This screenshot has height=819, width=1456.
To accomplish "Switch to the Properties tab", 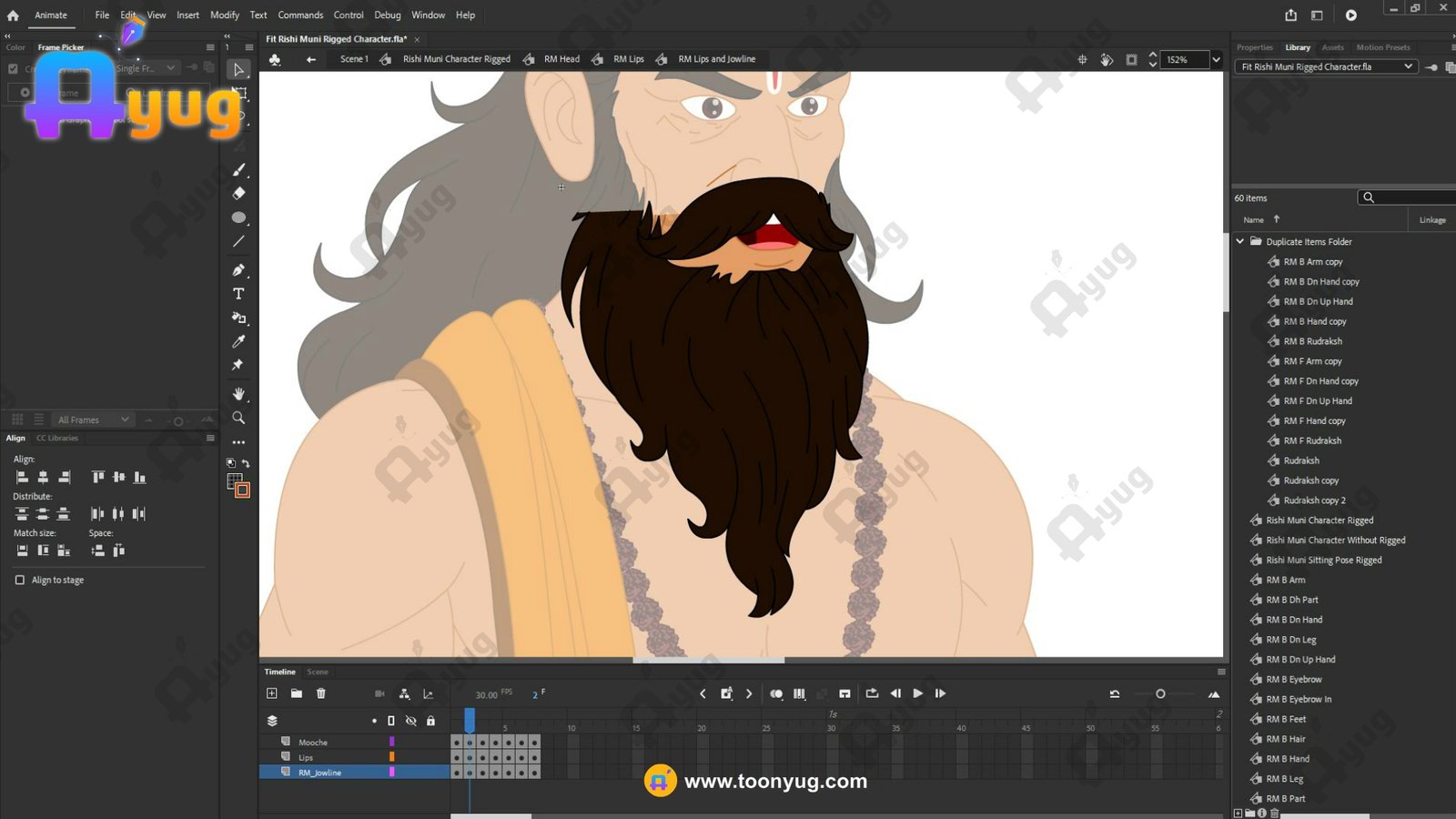I will 1254,47.
